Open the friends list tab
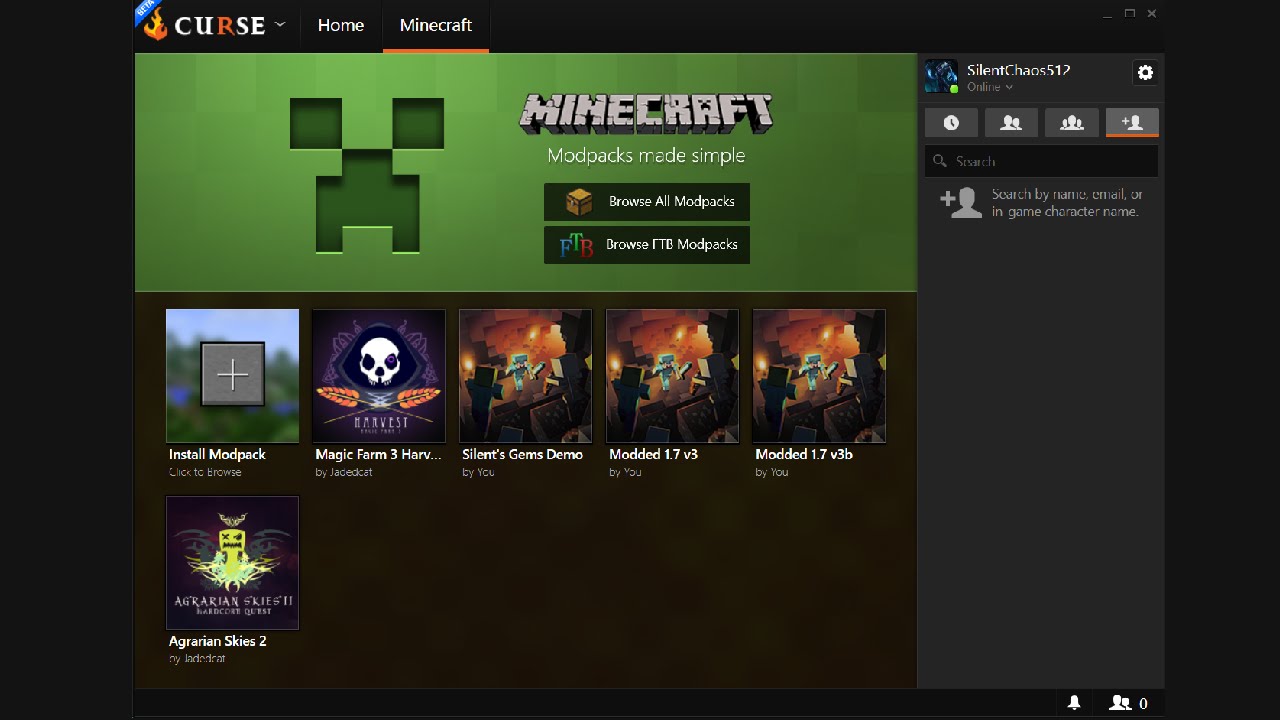 pyautogui.click(x=1011, y=122)
